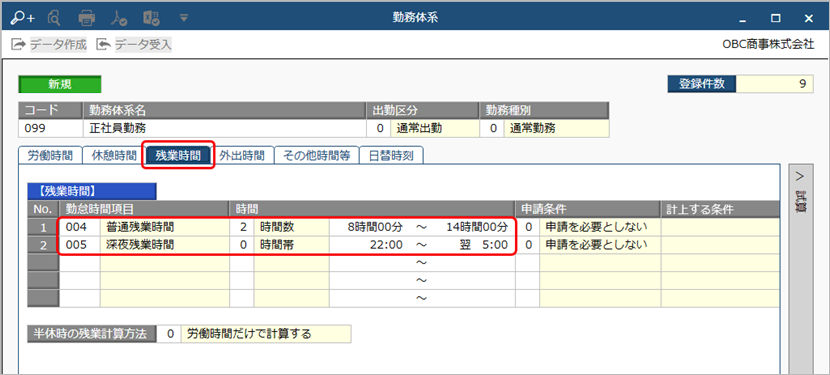The height and width of the screenshot is (375, 830).
Task: Switch to the 日替時刻 tab
Action: click(391, 156)
